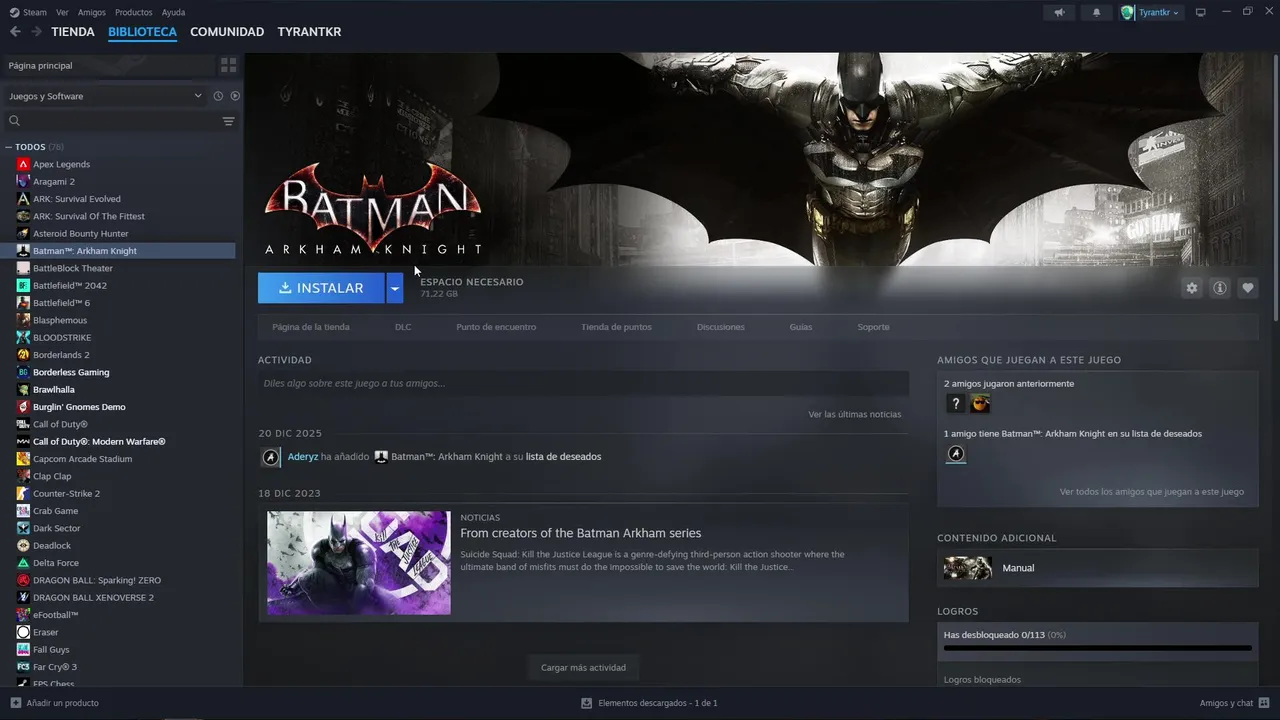Open Punto de encuentro tab
The width and height of the screenshot is (1280, 720).
[496, 327]
